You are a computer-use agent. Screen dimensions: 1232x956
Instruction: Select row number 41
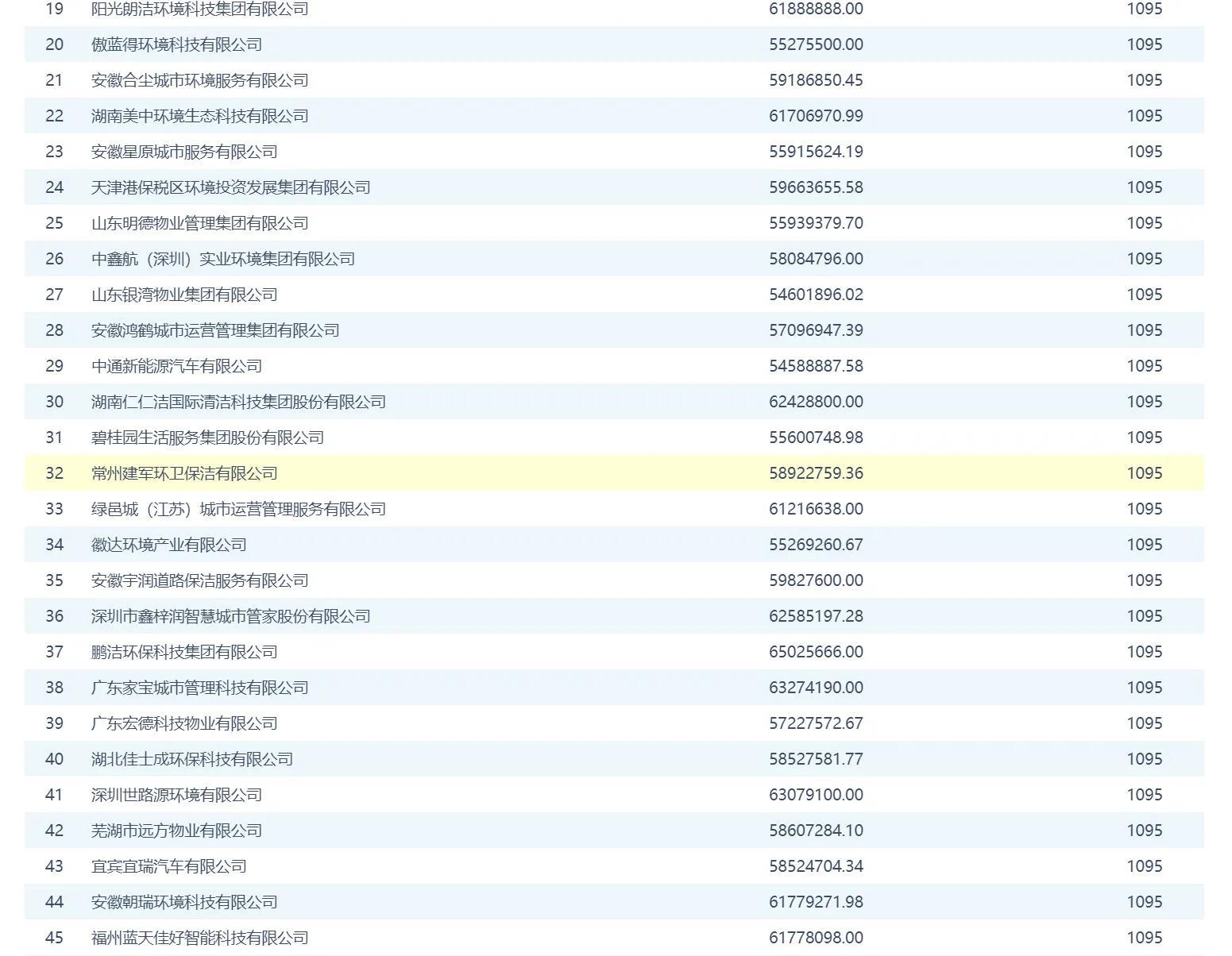click(54, 795)
